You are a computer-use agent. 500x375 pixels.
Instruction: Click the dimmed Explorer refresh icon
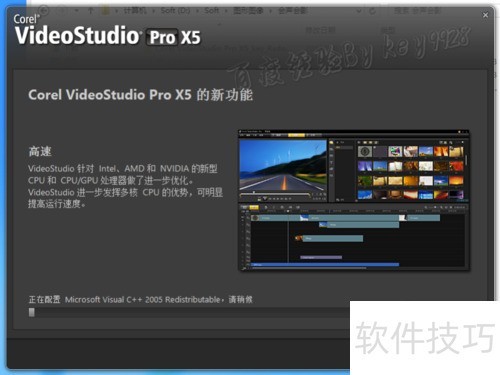coord(372,11)
